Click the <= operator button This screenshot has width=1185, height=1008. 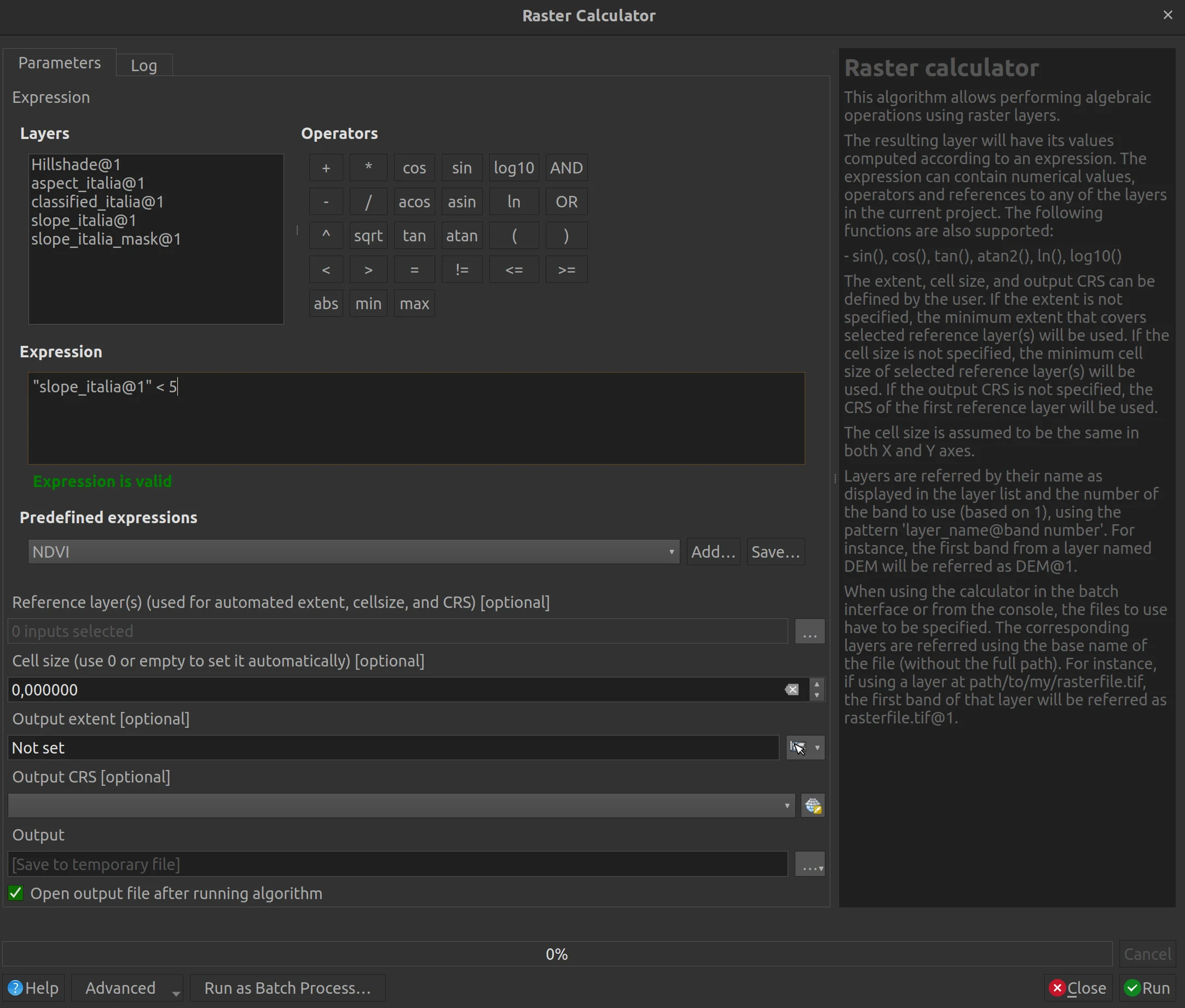pos(514,270)
